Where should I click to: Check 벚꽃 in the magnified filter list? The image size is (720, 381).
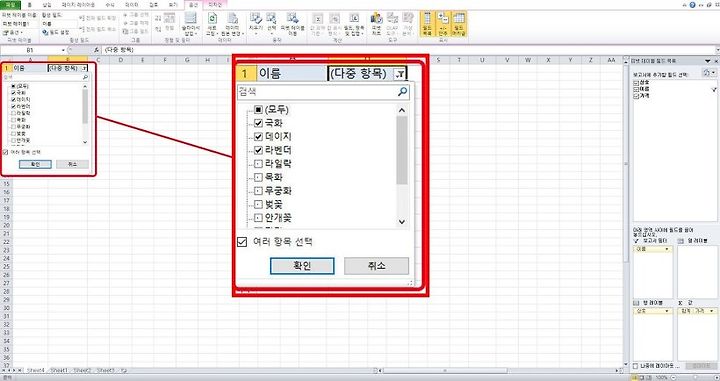coord(258,204)
